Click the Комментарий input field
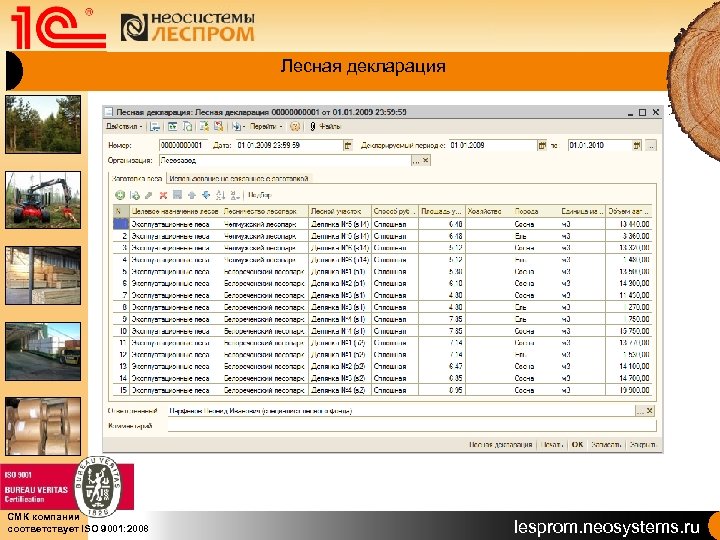Screen dimensions: 720x540 click(x=412, y=426)
